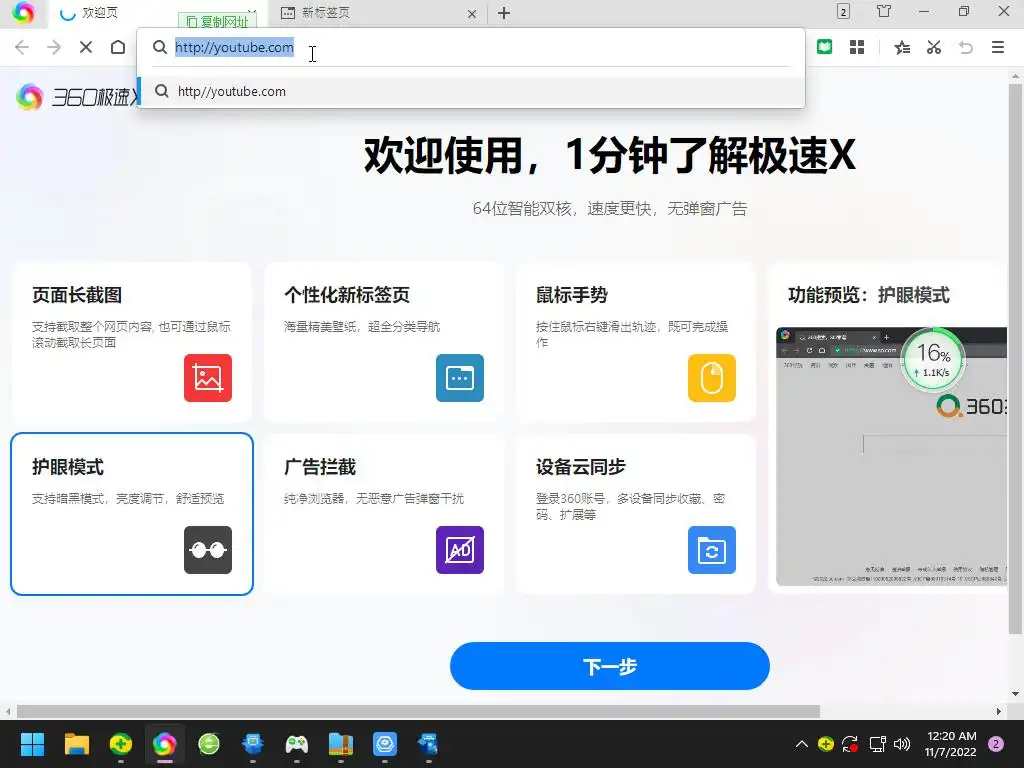Screen dimensions: 1024x768
Task: Click the blue new tab page icon
Action: 460,378
